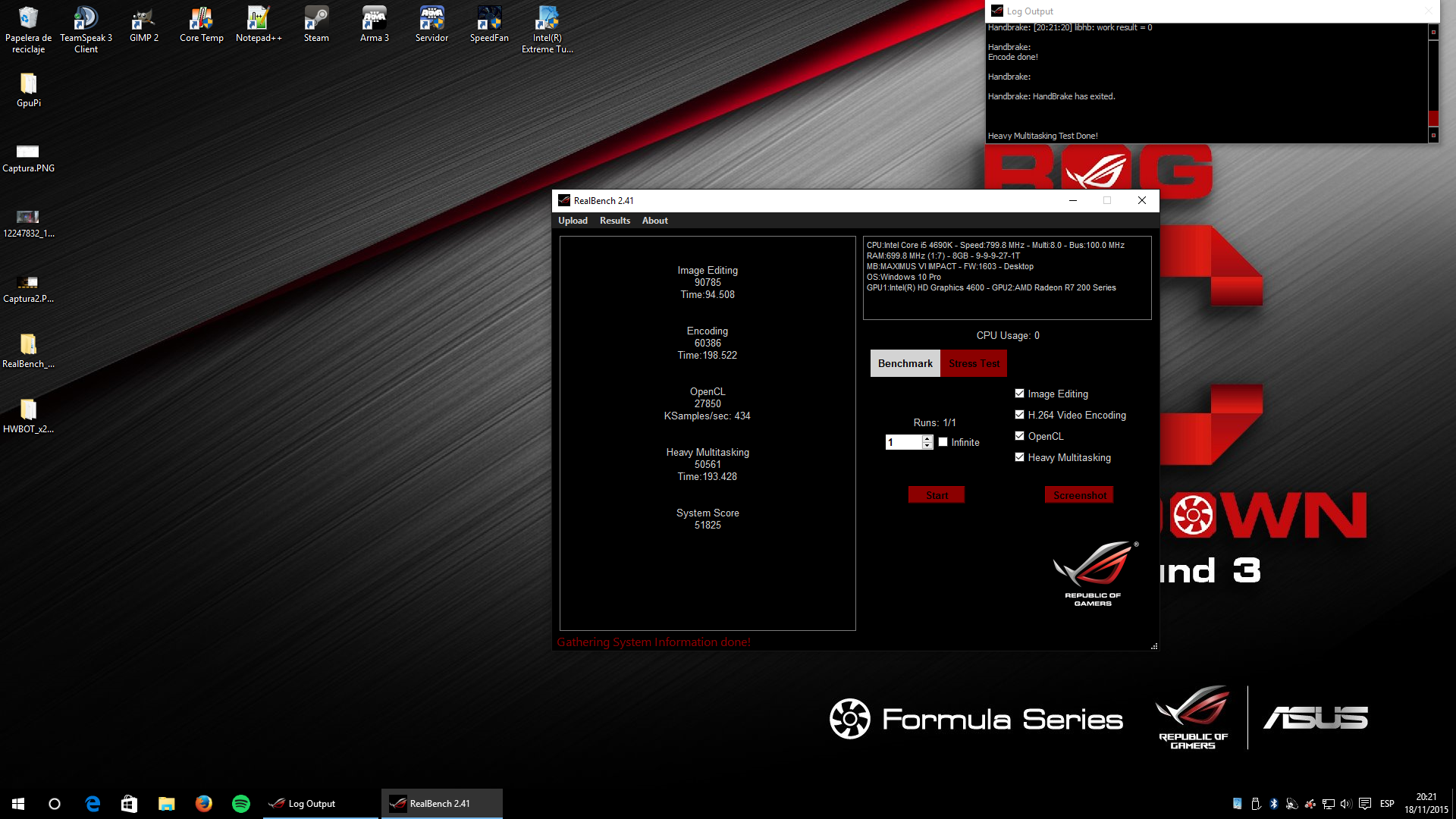This screenshot has height=819, width=1456.
Task: Uncheck the Heavy Multitasking checkbox
Action: pyautogui.click(x=1019, y=457)
